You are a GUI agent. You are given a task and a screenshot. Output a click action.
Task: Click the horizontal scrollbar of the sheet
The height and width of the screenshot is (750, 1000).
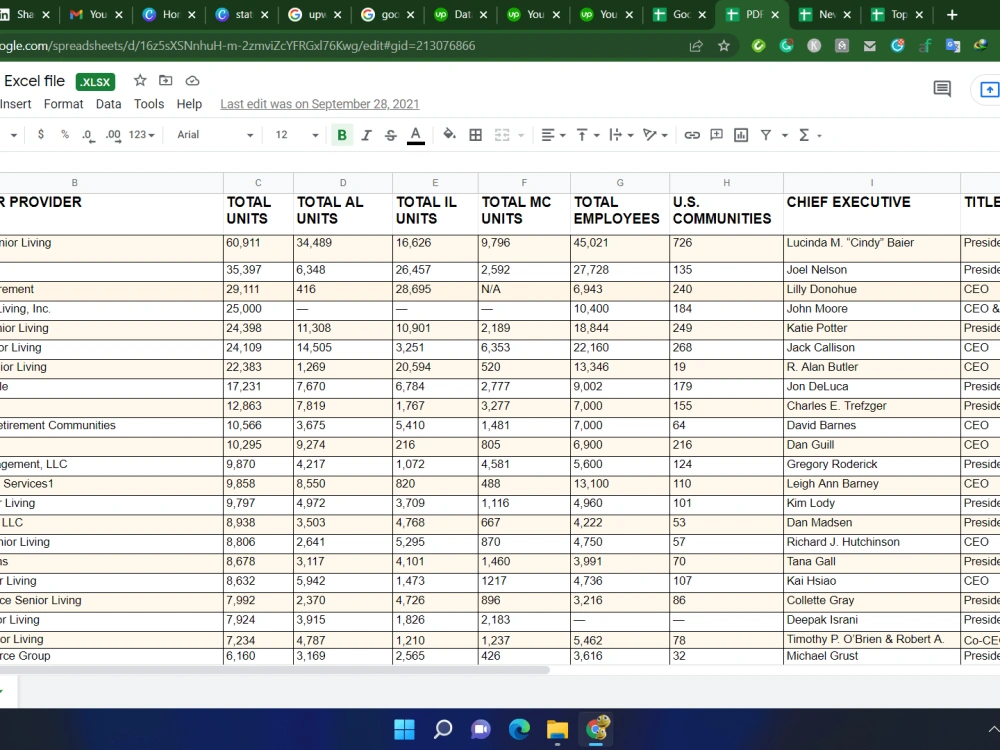coord(274,670)
